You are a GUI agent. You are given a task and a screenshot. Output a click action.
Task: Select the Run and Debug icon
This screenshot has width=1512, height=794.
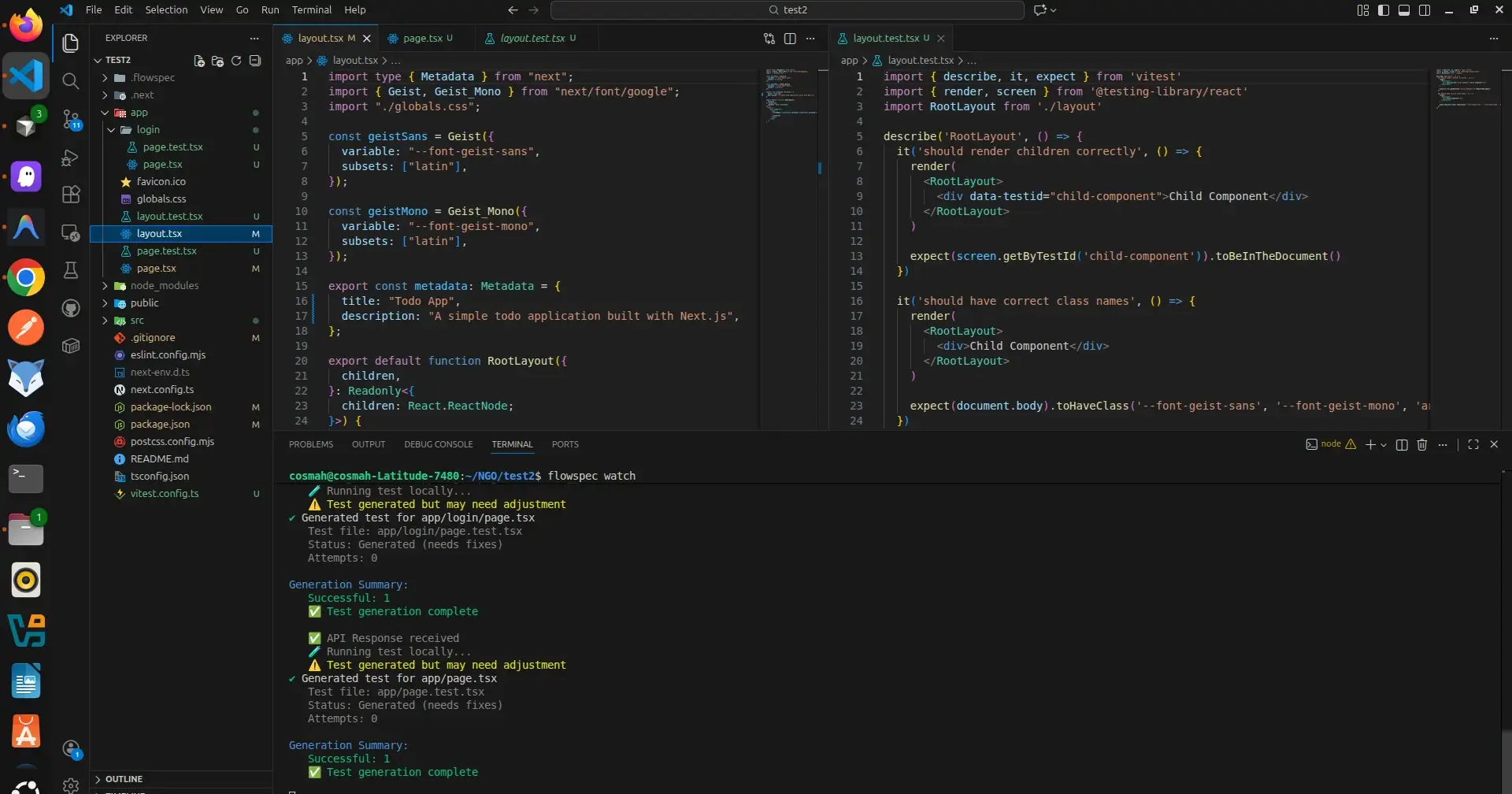70,158
